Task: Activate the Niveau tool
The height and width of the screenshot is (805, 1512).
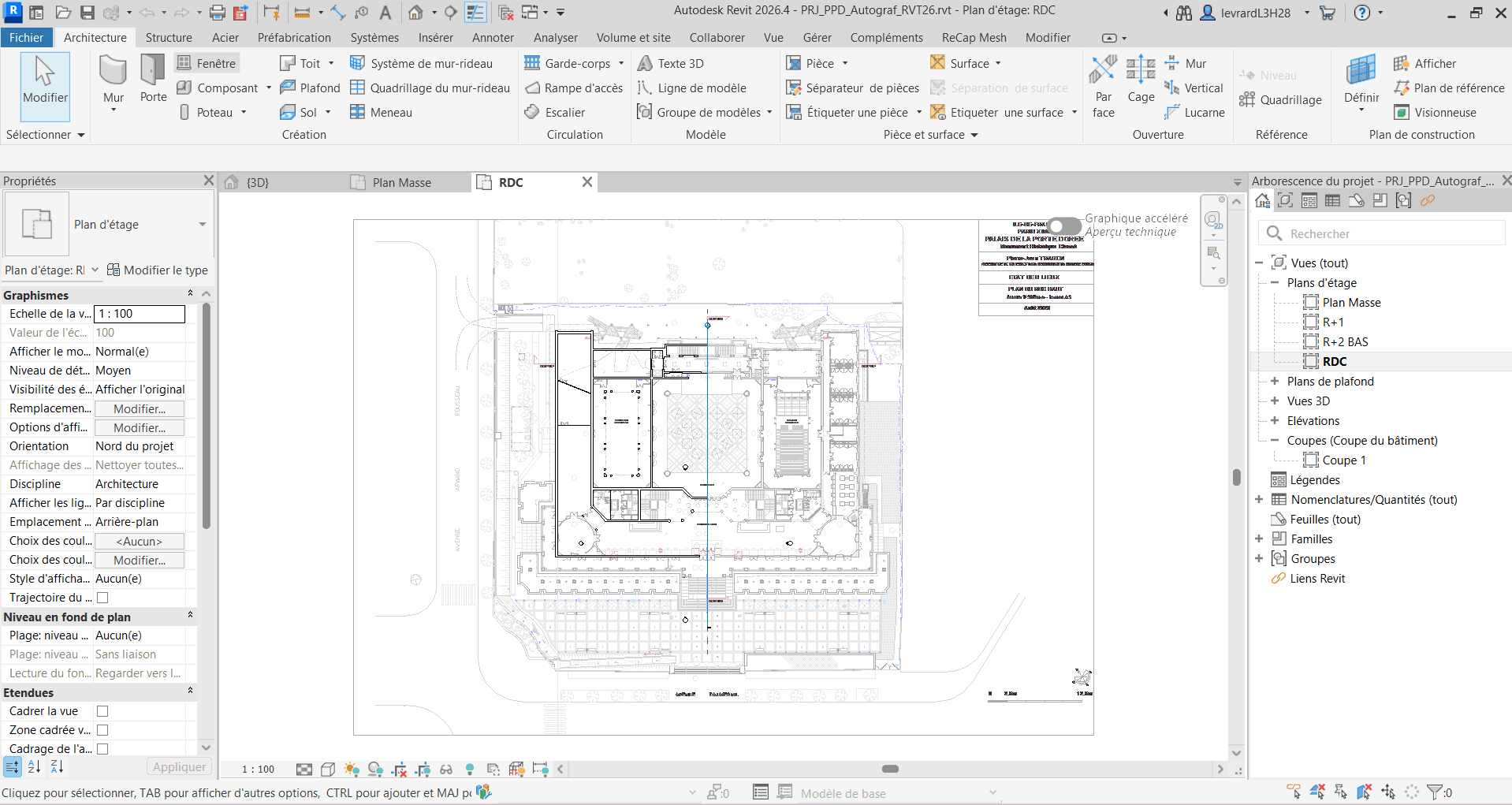Action: point(1271,75)
